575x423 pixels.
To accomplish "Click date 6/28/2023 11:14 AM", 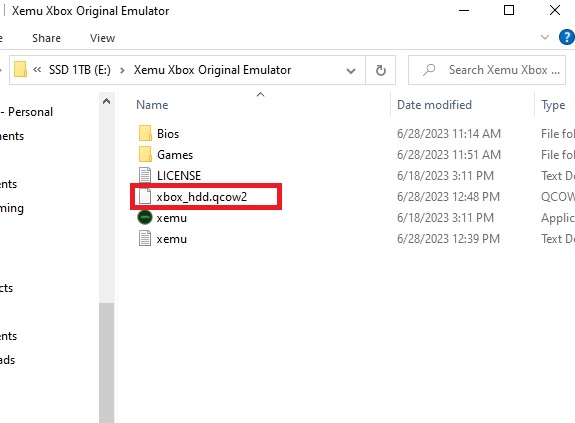I will (448, 133).
